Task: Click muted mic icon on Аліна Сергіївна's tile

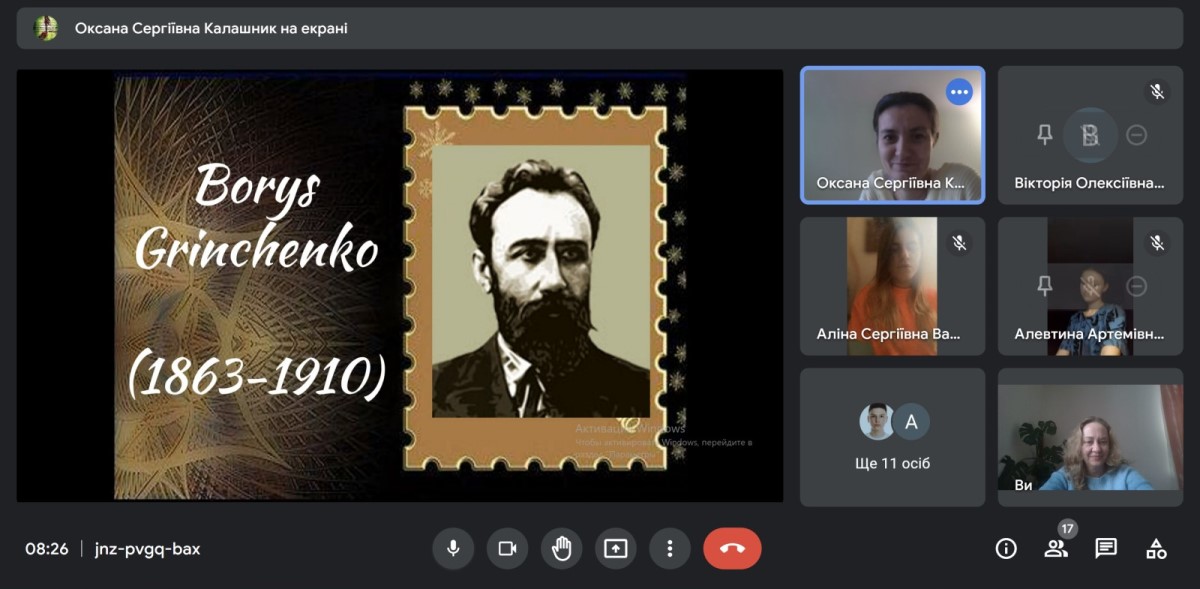Action: pos(959,243)
